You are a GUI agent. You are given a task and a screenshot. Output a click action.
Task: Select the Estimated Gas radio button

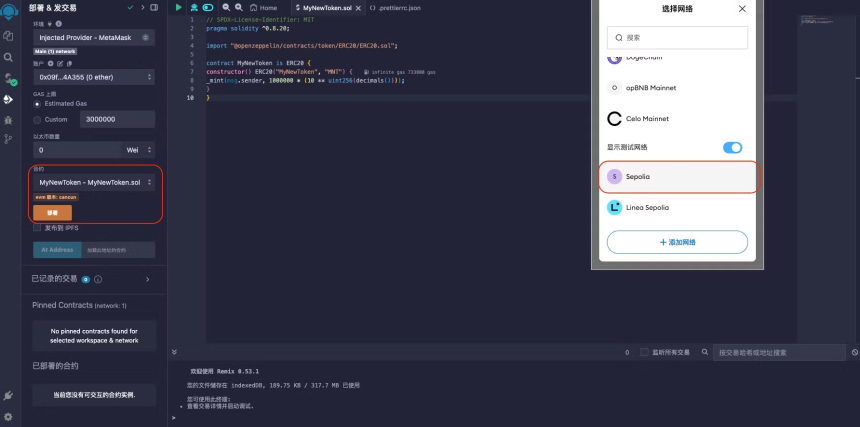click(x=37, y=104)
